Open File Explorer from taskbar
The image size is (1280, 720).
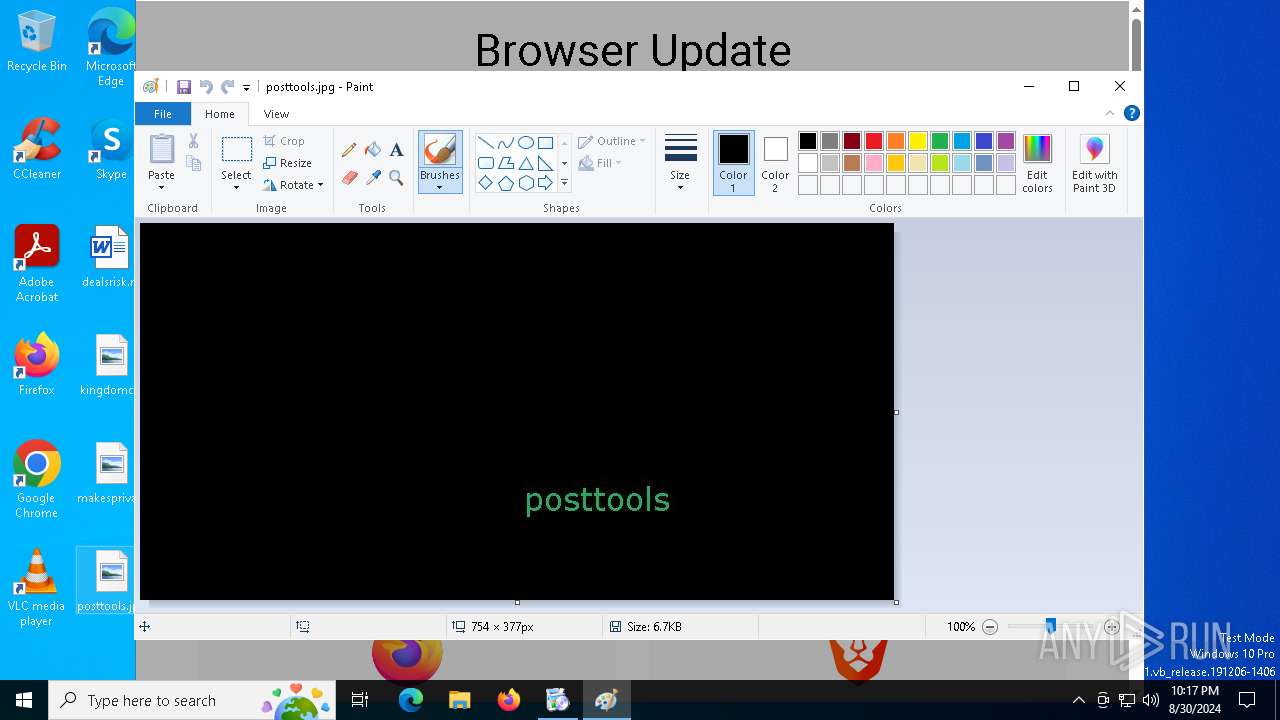coord(459,700)
